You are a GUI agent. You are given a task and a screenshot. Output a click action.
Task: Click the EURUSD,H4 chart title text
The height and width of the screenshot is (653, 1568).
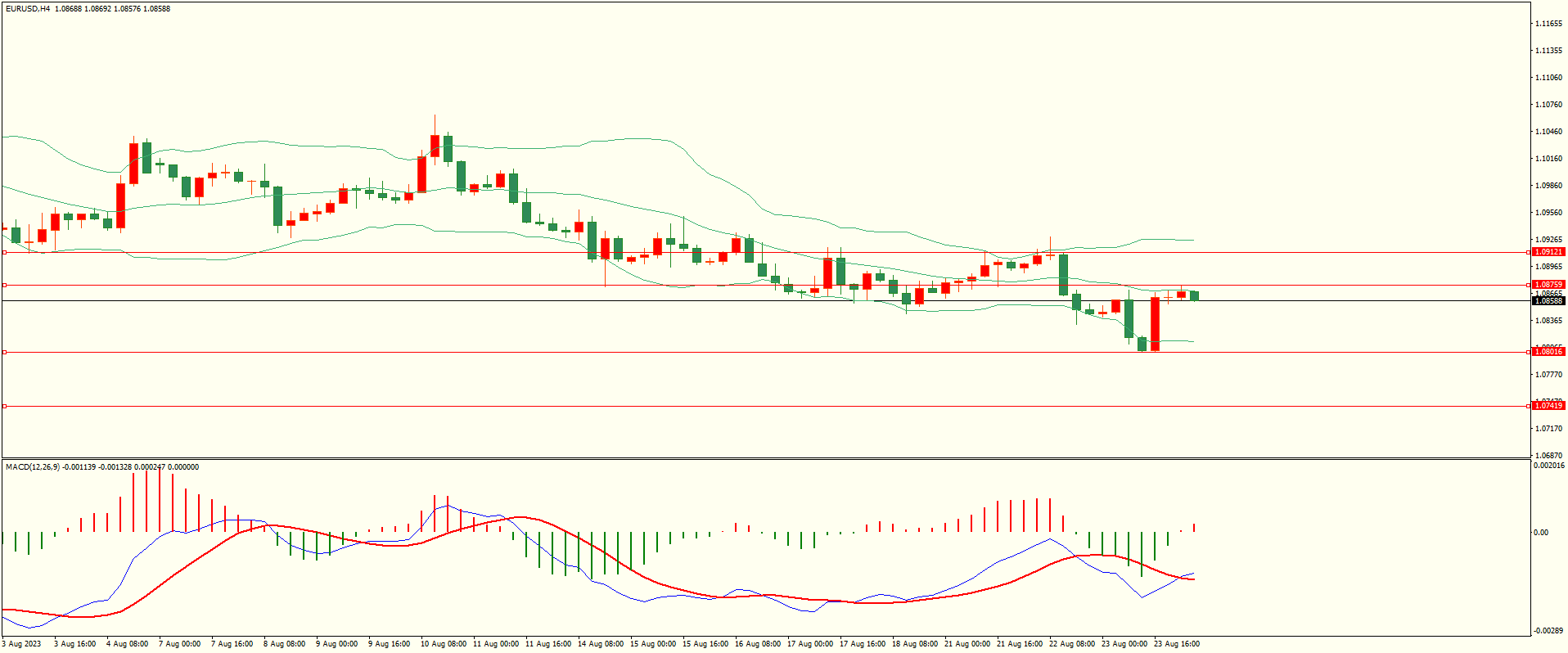[27, 9]
